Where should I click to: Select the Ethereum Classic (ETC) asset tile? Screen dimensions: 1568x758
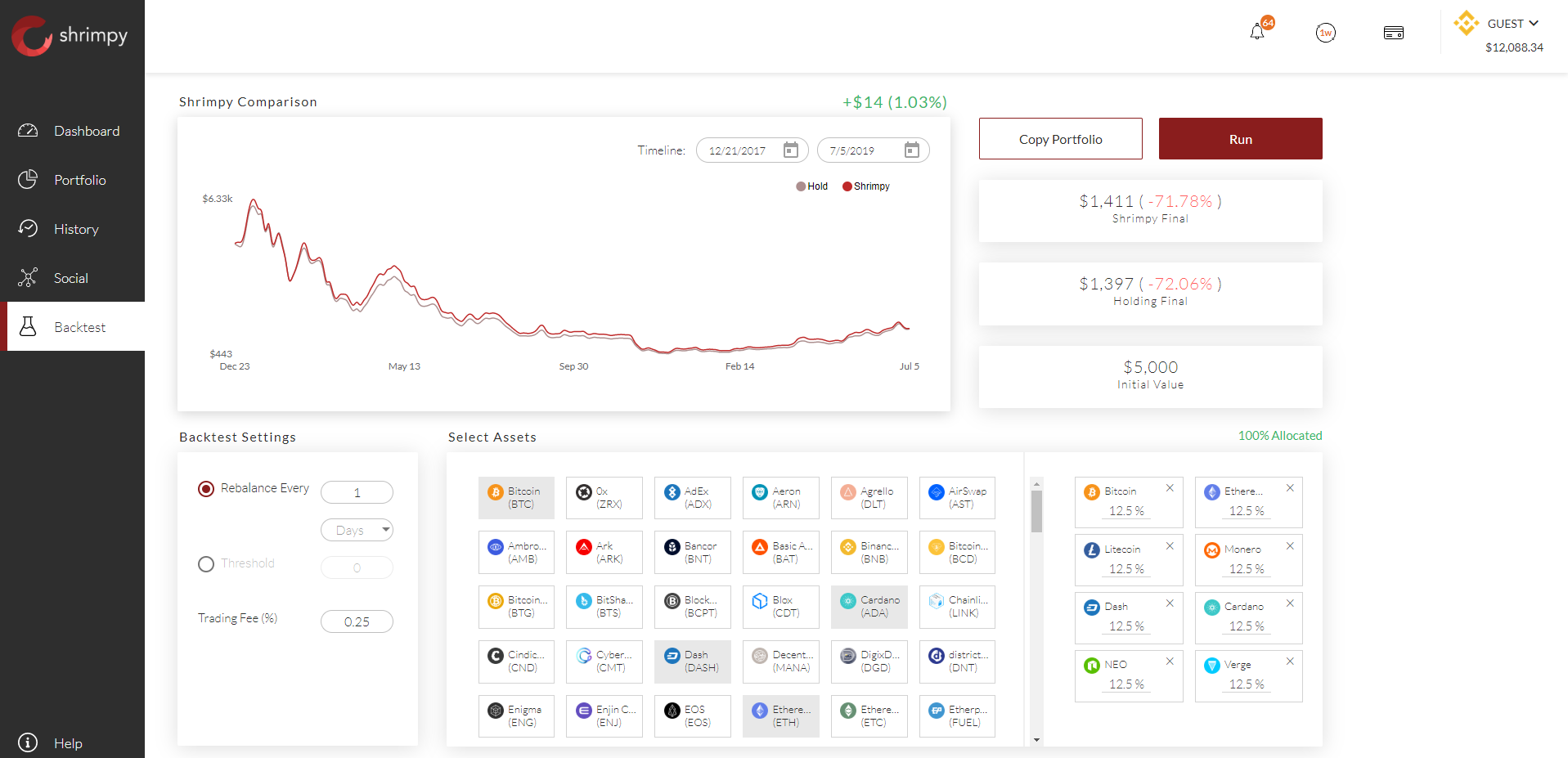coord(869,716)
